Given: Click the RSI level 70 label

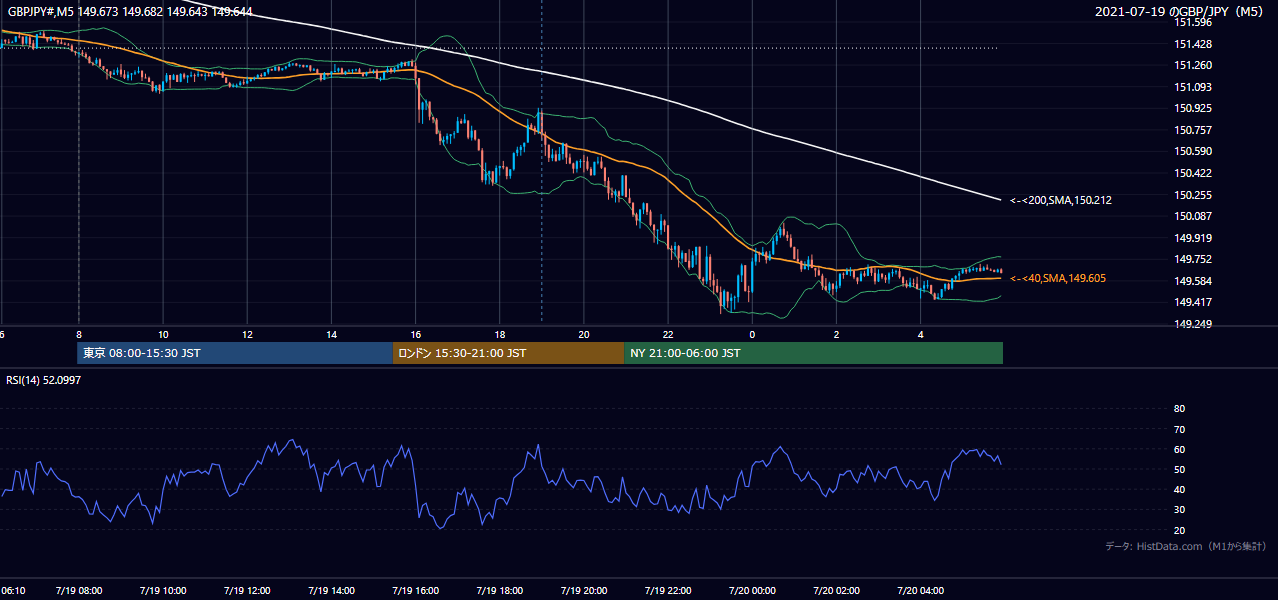Looking at the screenshot, I should 1179,429.
